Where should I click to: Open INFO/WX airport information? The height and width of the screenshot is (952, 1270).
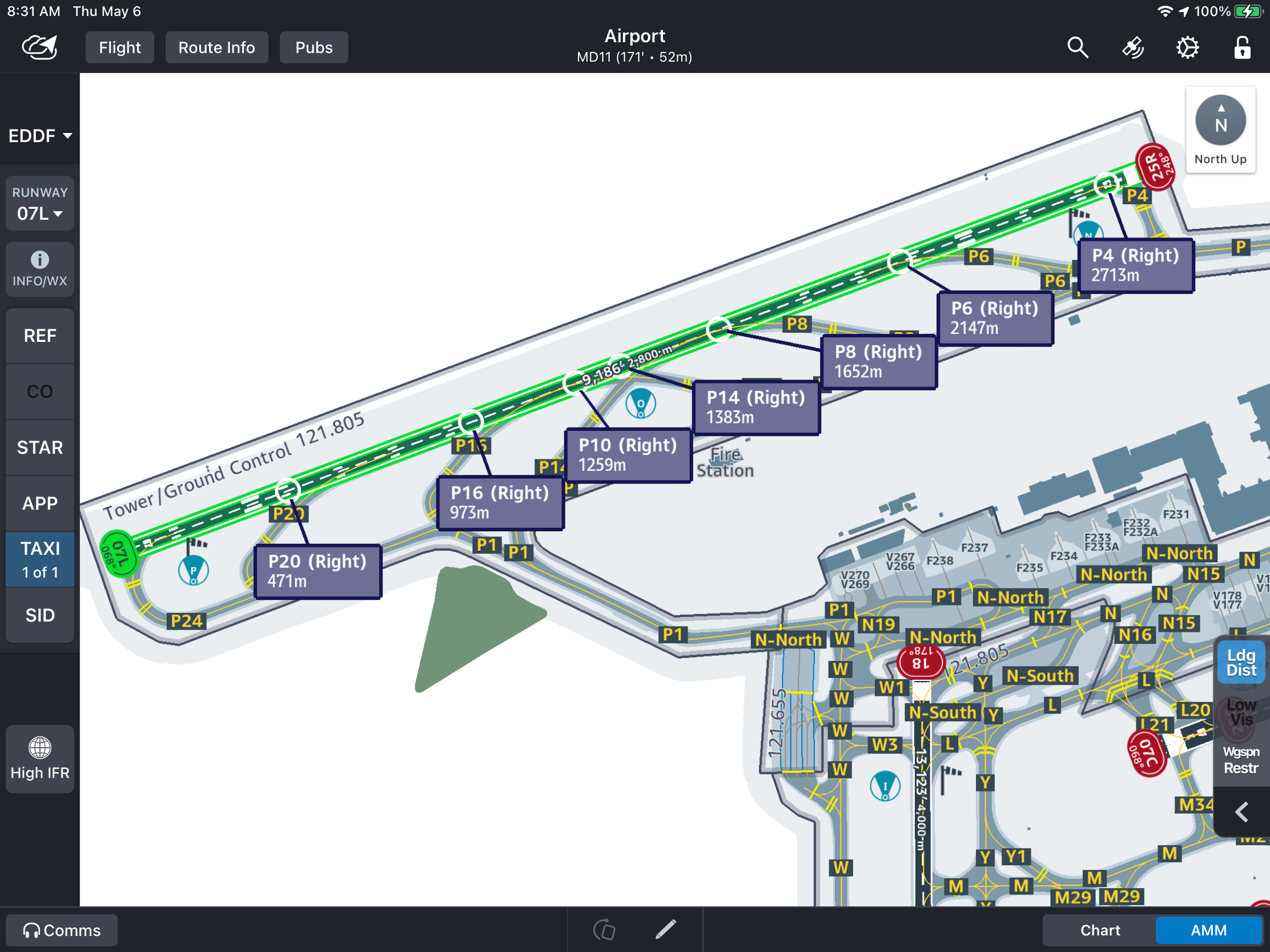pos(39,269)
